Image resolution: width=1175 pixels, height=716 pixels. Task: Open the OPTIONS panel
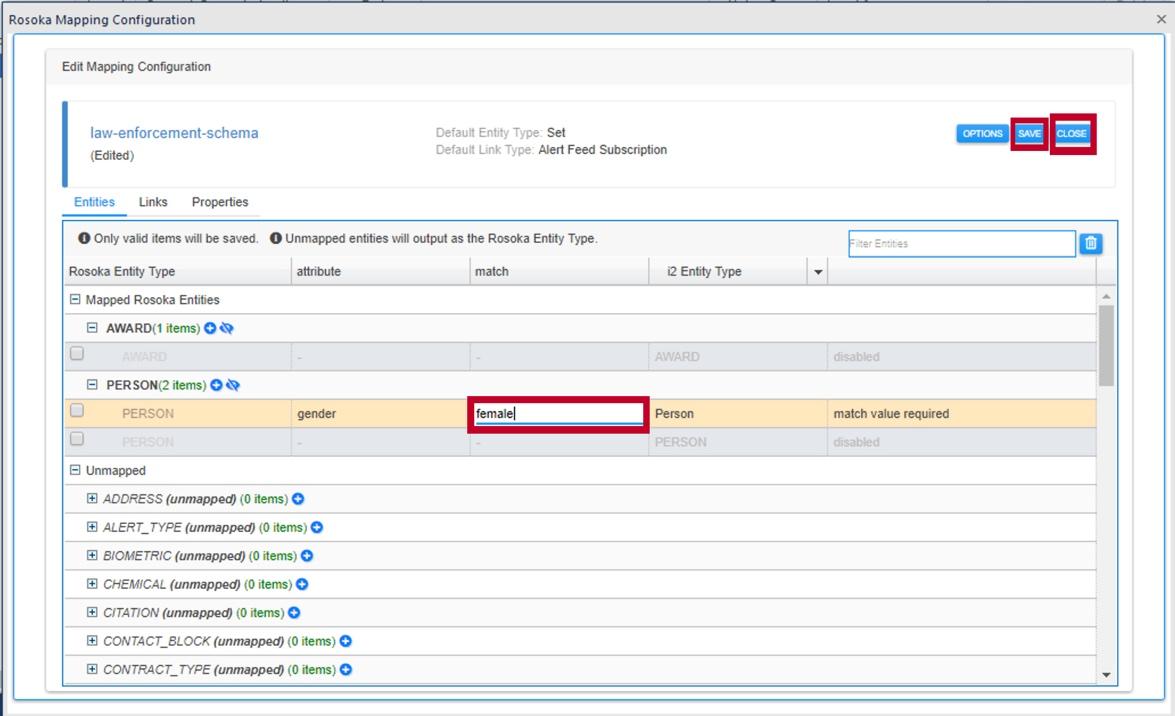tap(982, 133)
